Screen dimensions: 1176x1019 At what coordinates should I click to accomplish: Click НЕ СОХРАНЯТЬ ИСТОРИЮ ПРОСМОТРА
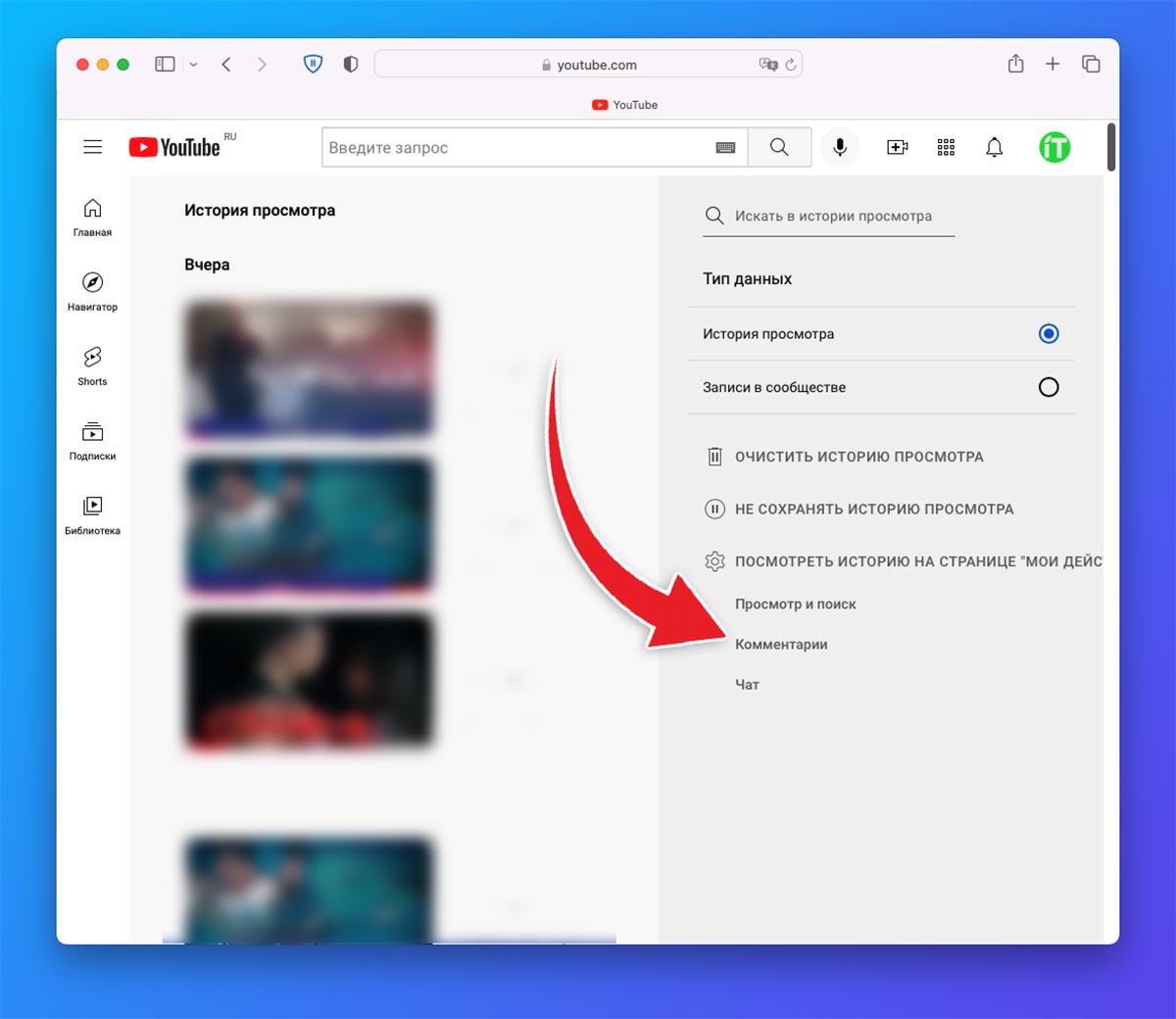click(873, 509)
